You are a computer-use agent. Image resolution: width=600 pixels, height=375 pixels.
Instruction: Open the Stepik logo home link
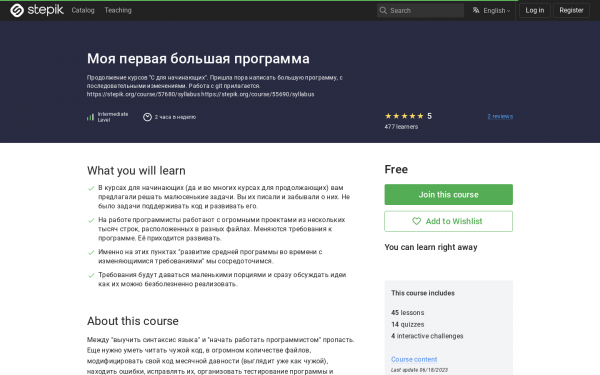[37, 10]
